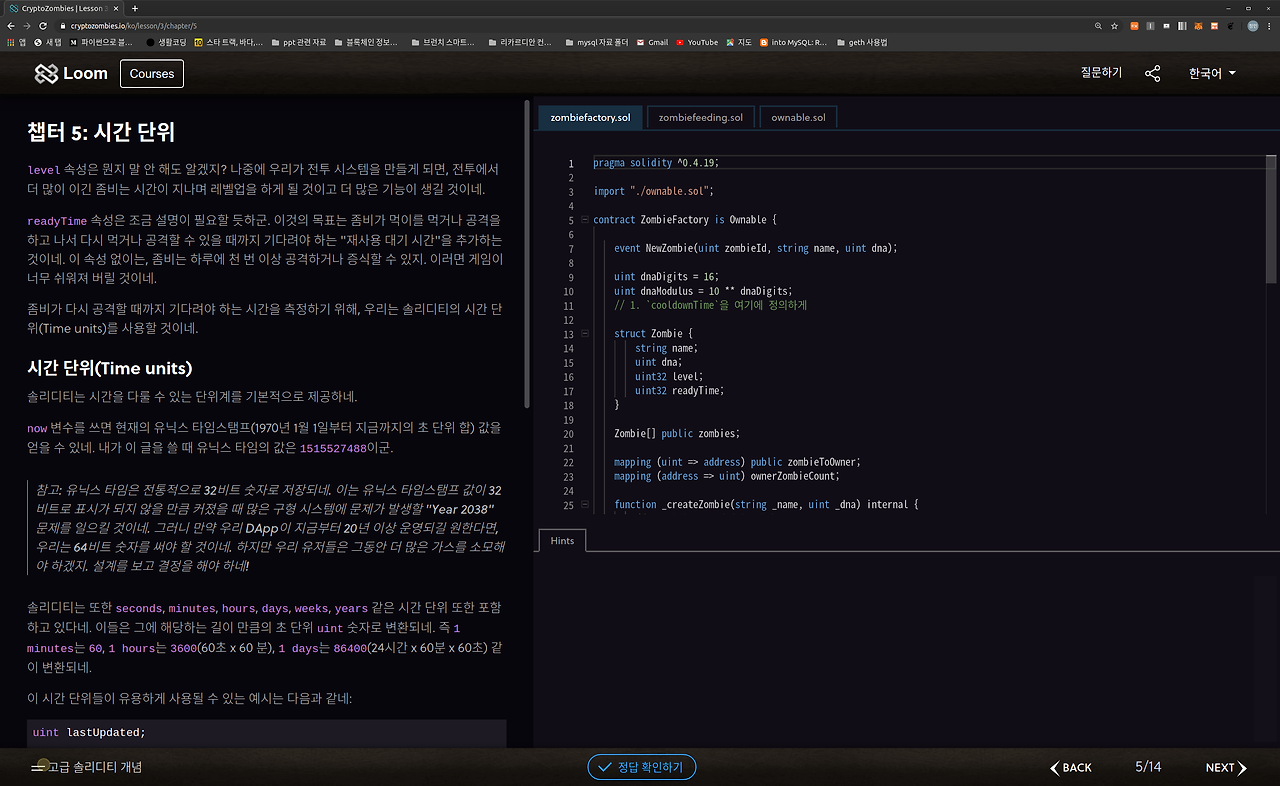Click the 질문하기 link
Screen dimensions: 1280x786
tap(1101, 73)
